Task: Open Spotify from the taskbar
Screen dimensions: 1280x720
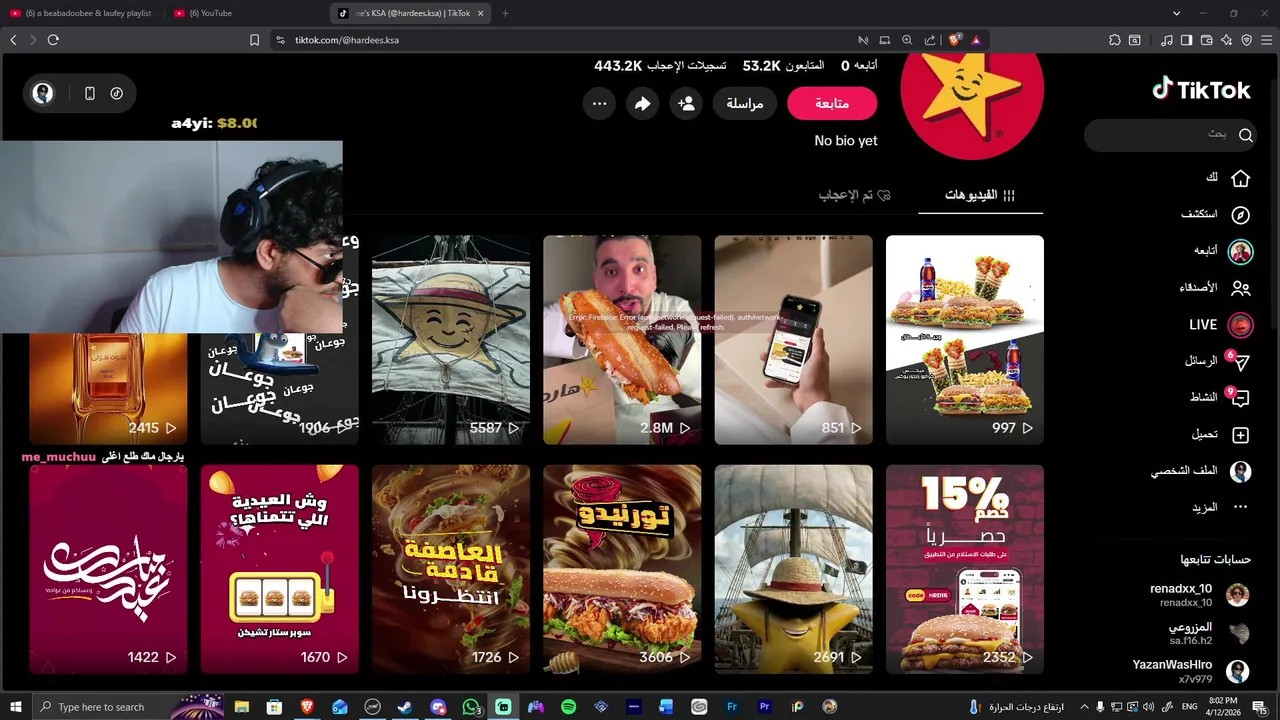Action: [x=568, y=707]
